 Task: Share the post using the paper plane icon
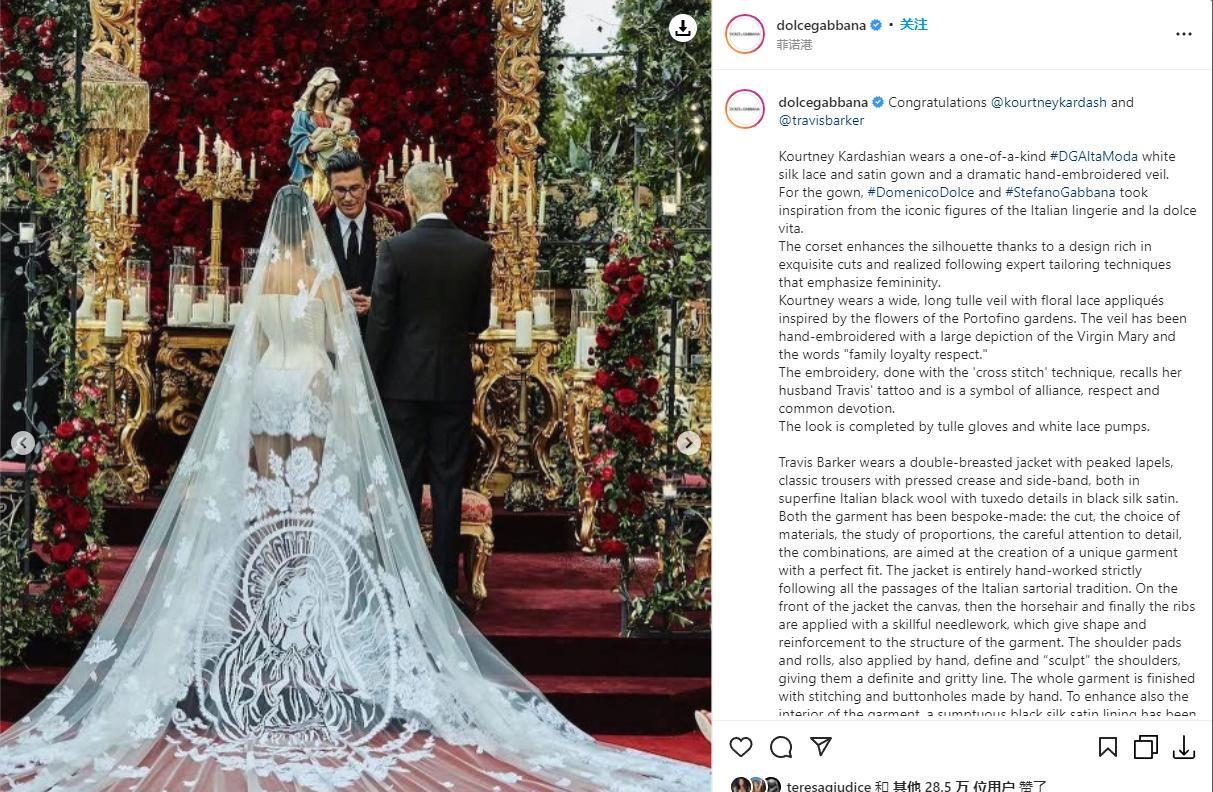tap(821, 747)
